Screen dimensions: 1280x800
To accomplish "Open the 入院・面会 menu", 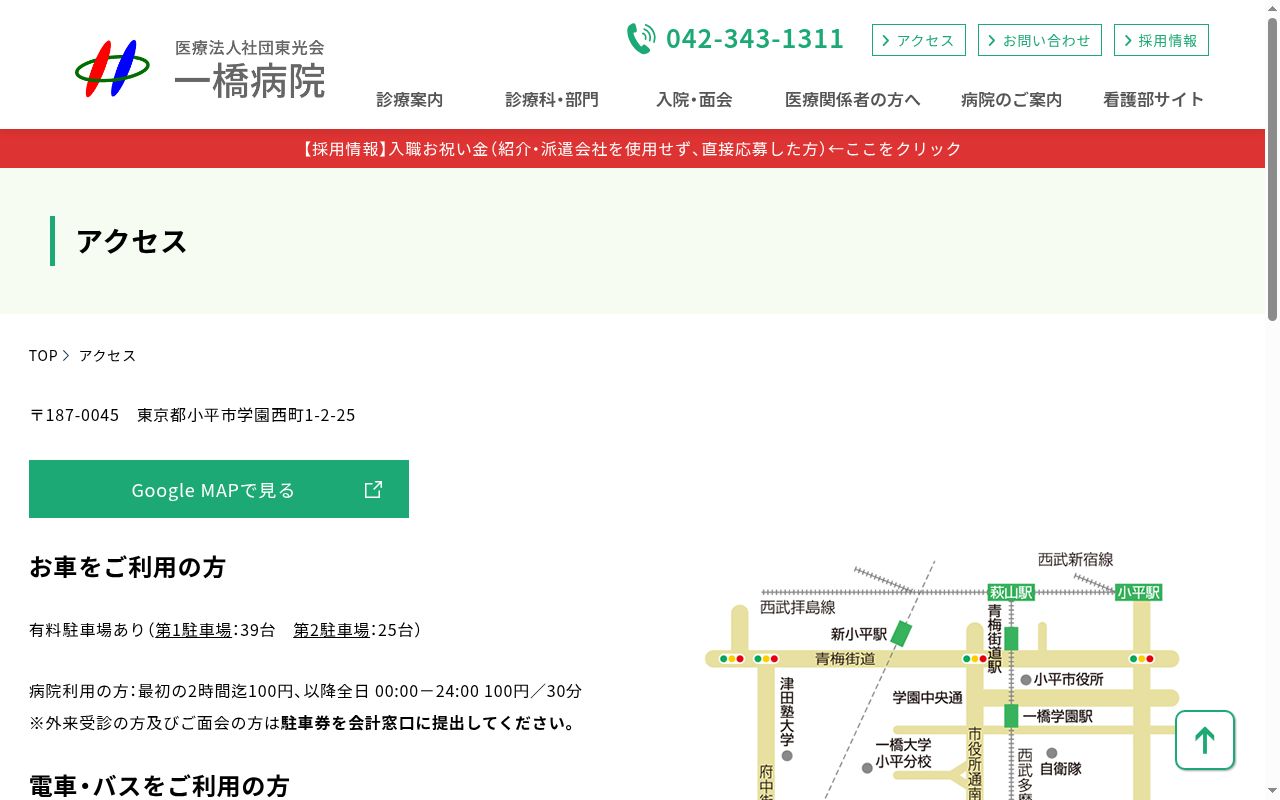I will pos(694,99).
